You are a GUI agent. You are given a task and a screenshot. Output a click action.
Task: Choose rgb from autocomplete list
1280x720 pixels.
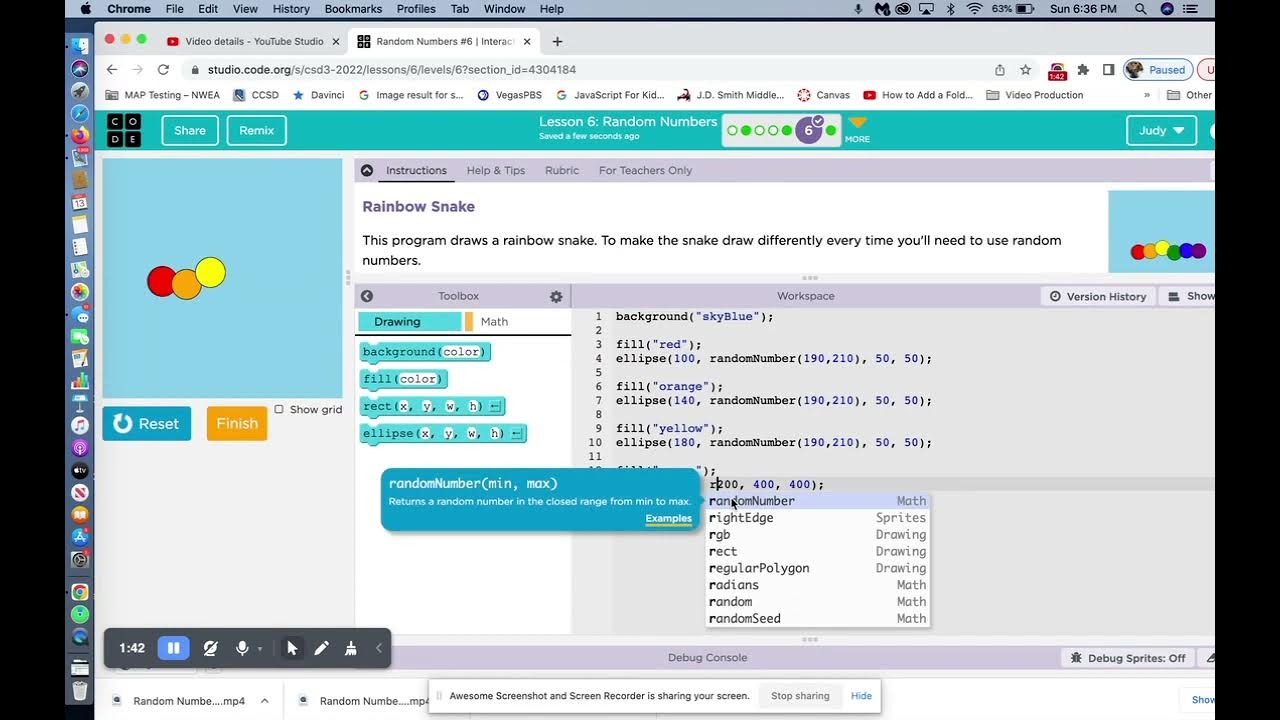(x=817, y=535)
